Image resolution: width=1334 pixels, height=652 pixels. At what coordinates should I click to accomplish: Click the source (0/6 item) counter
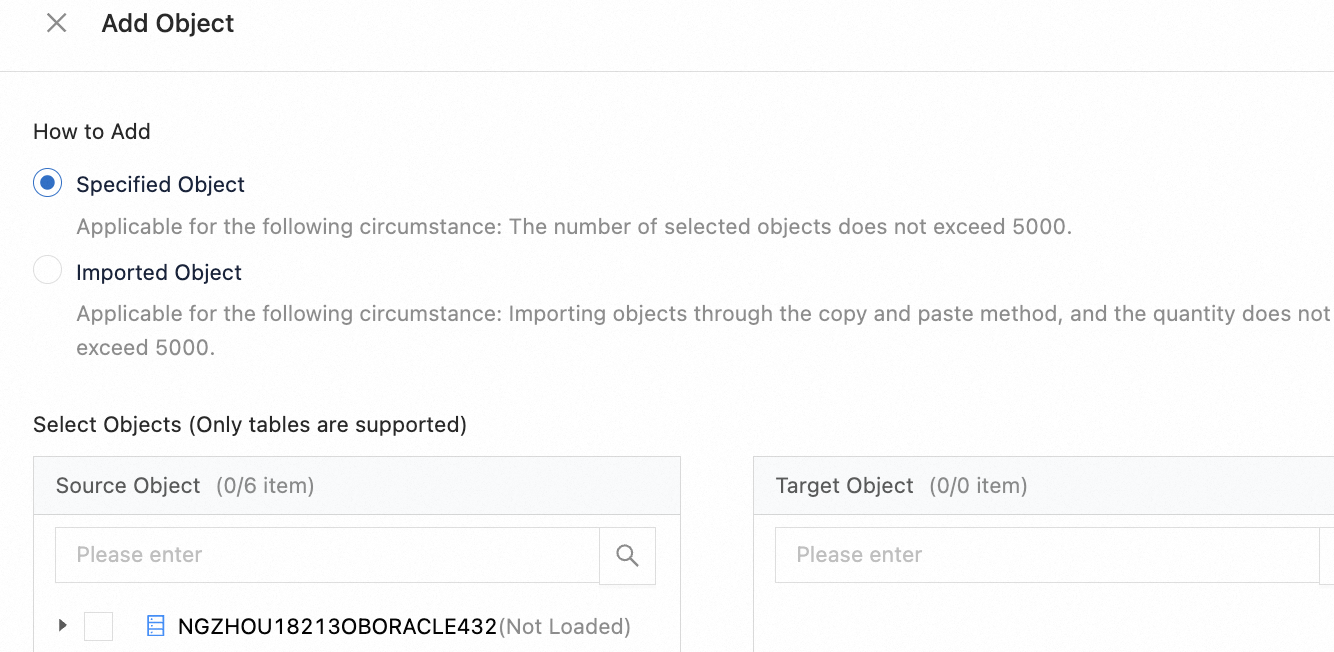click(x=265, y=486)
